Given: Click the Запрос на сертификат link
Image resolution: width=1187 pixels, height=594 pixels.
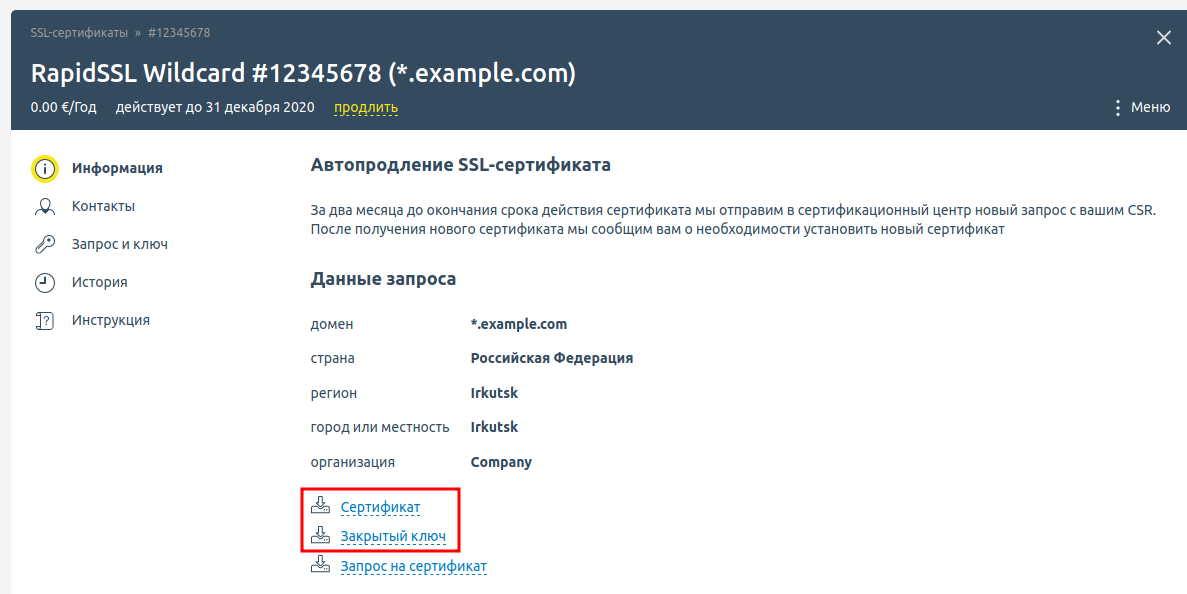Looking at the screenshot, I should (413, 567).
